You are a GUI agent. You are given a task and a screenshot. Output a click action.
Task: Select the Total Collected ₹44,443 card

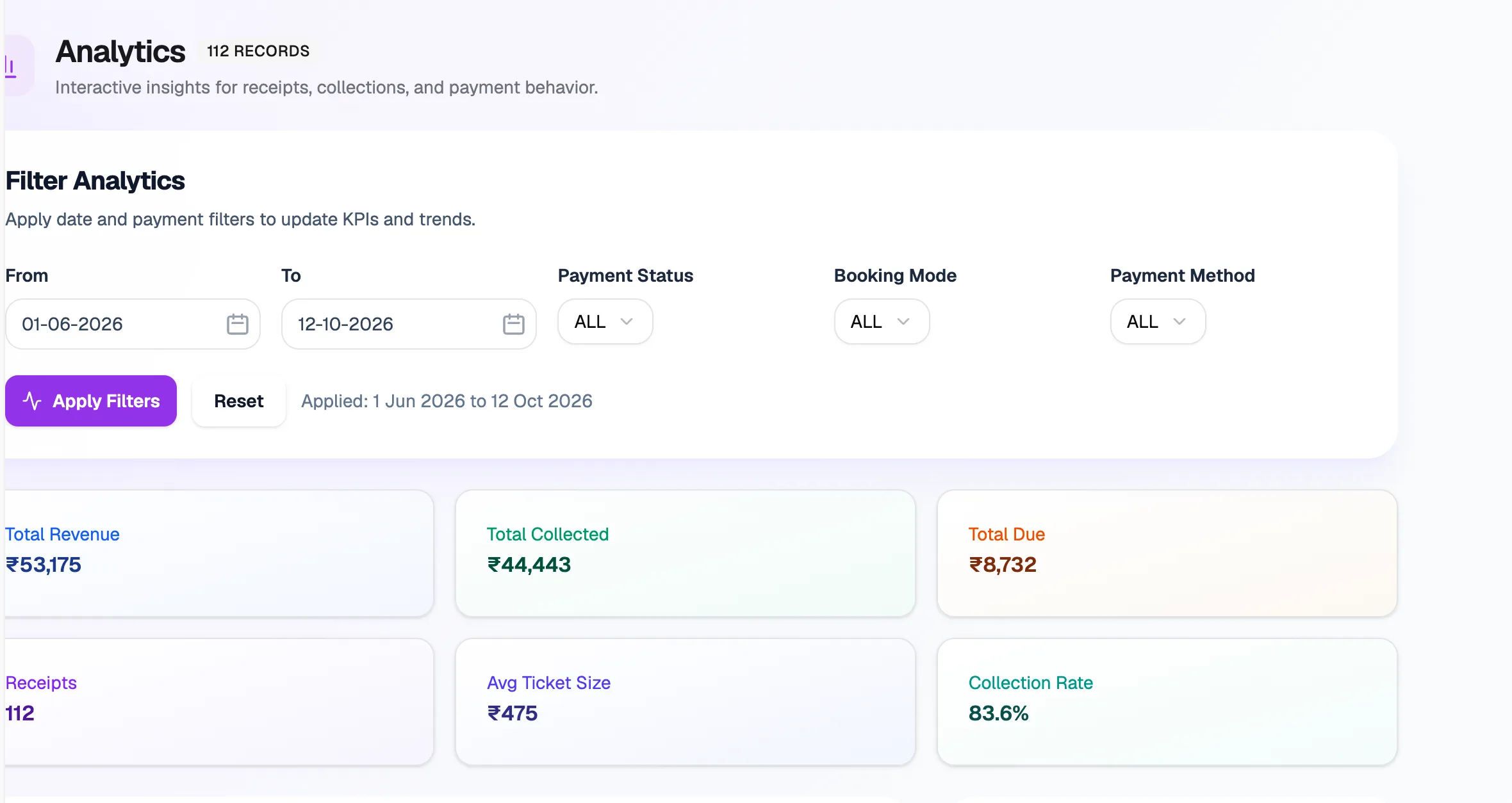685,553
